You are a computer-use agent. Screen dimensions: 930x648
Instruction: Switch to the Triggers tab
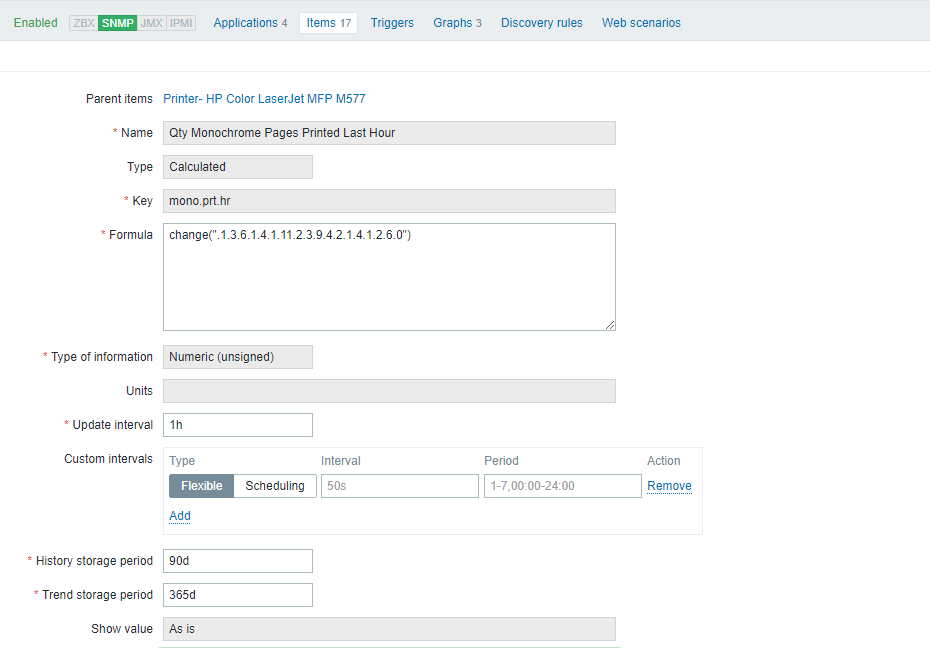tap(392, 22)
